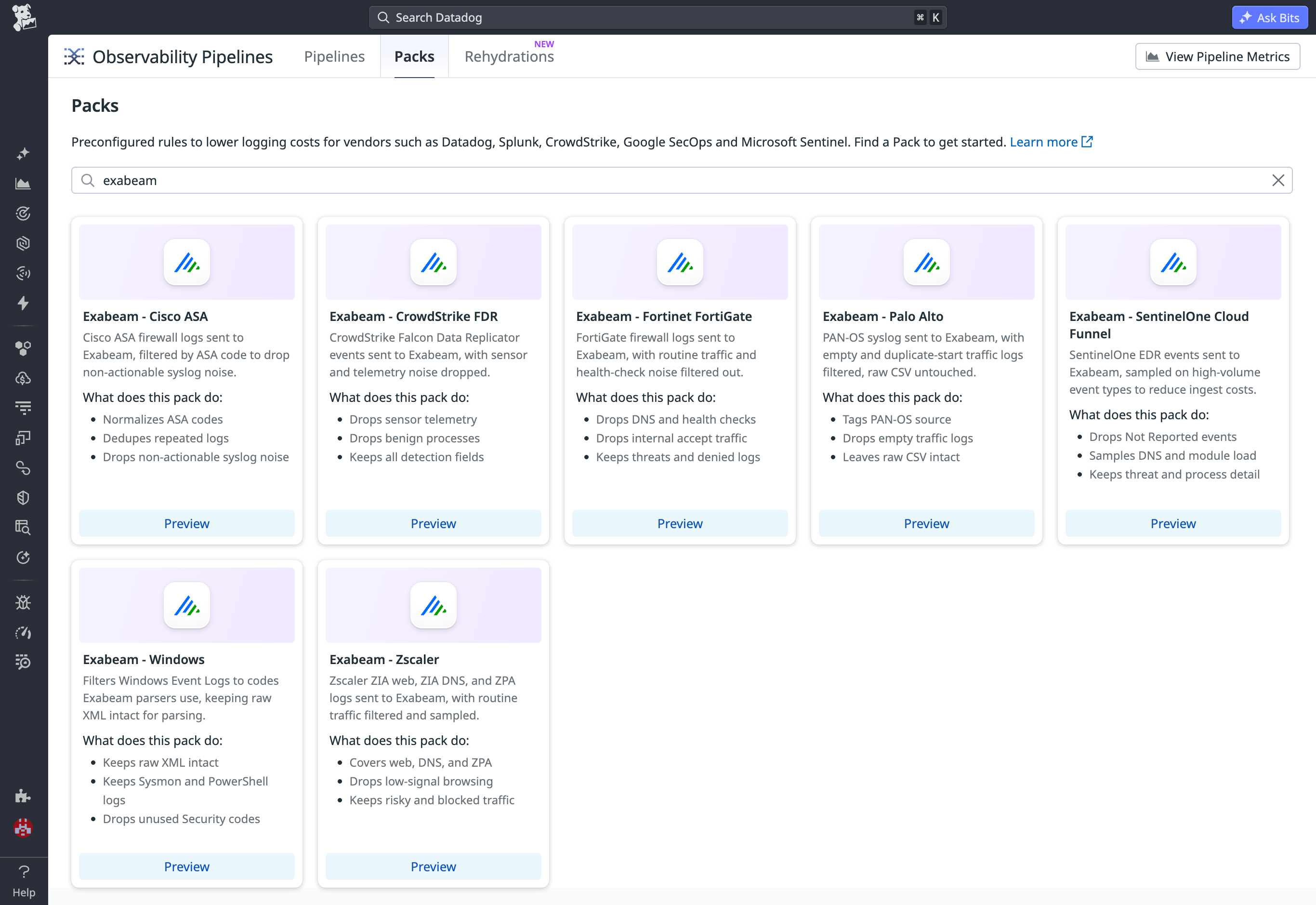Open the area chart dashboards sidebar icon
Viewport: 1316px width, 905px height.
click(x=23, y=184)
